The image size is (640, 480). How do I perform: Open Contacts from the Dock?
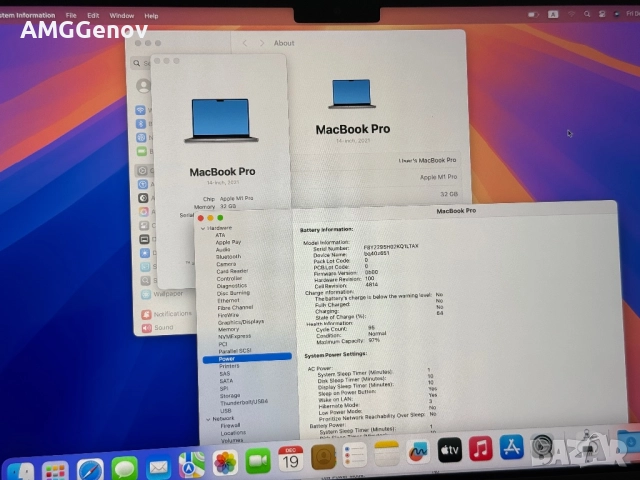(323, 457)
